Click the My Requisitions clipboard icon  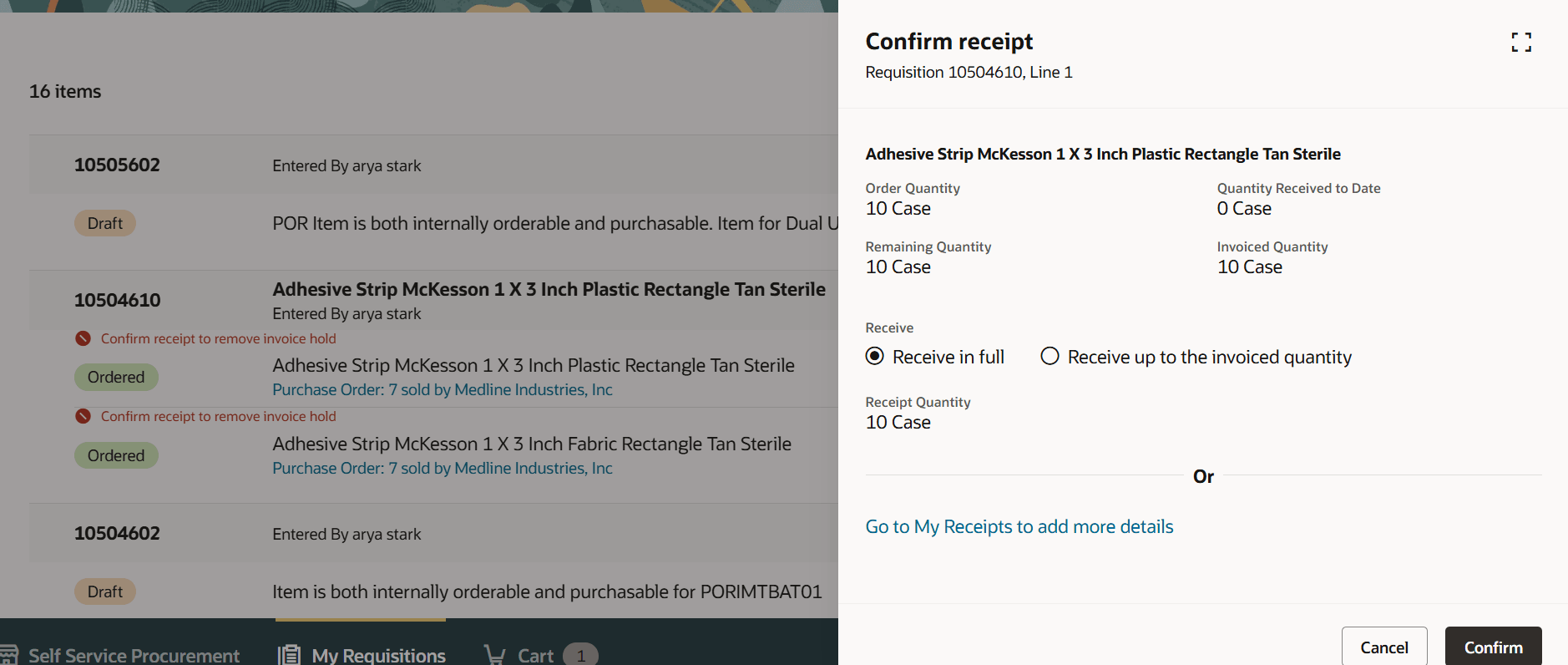click(x=289, y=655)
